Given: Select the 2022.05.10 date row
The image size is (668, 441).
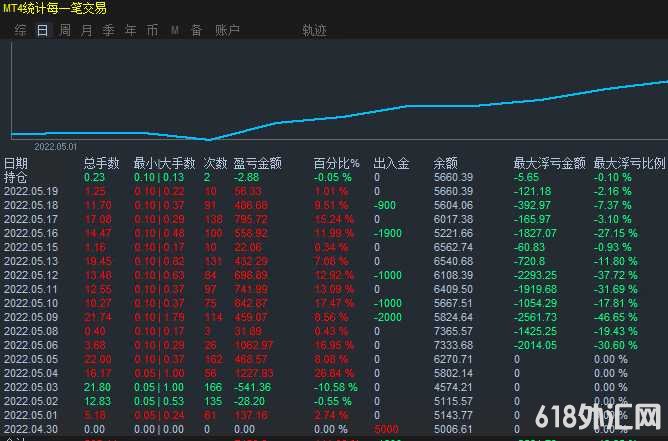Looking at the screenshot, I should click(x=31, y=303).
